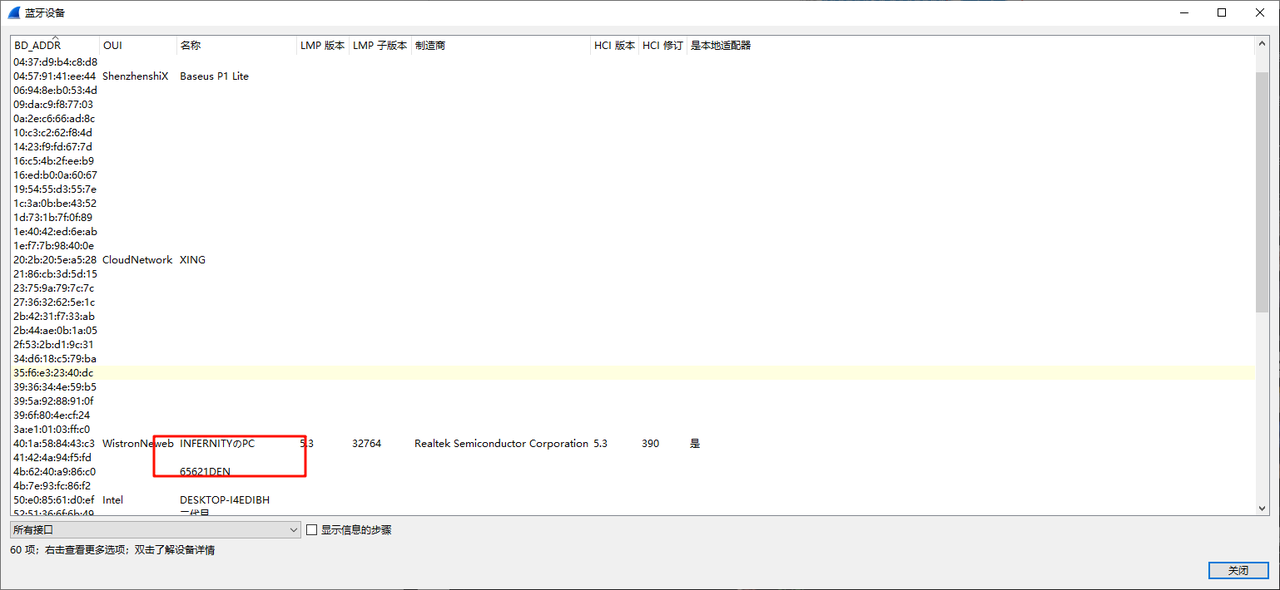Select the INFERNITYのPC device row
Viewport: 1280px width, 590px height.
pyautogui.click(x=217, y=443)
